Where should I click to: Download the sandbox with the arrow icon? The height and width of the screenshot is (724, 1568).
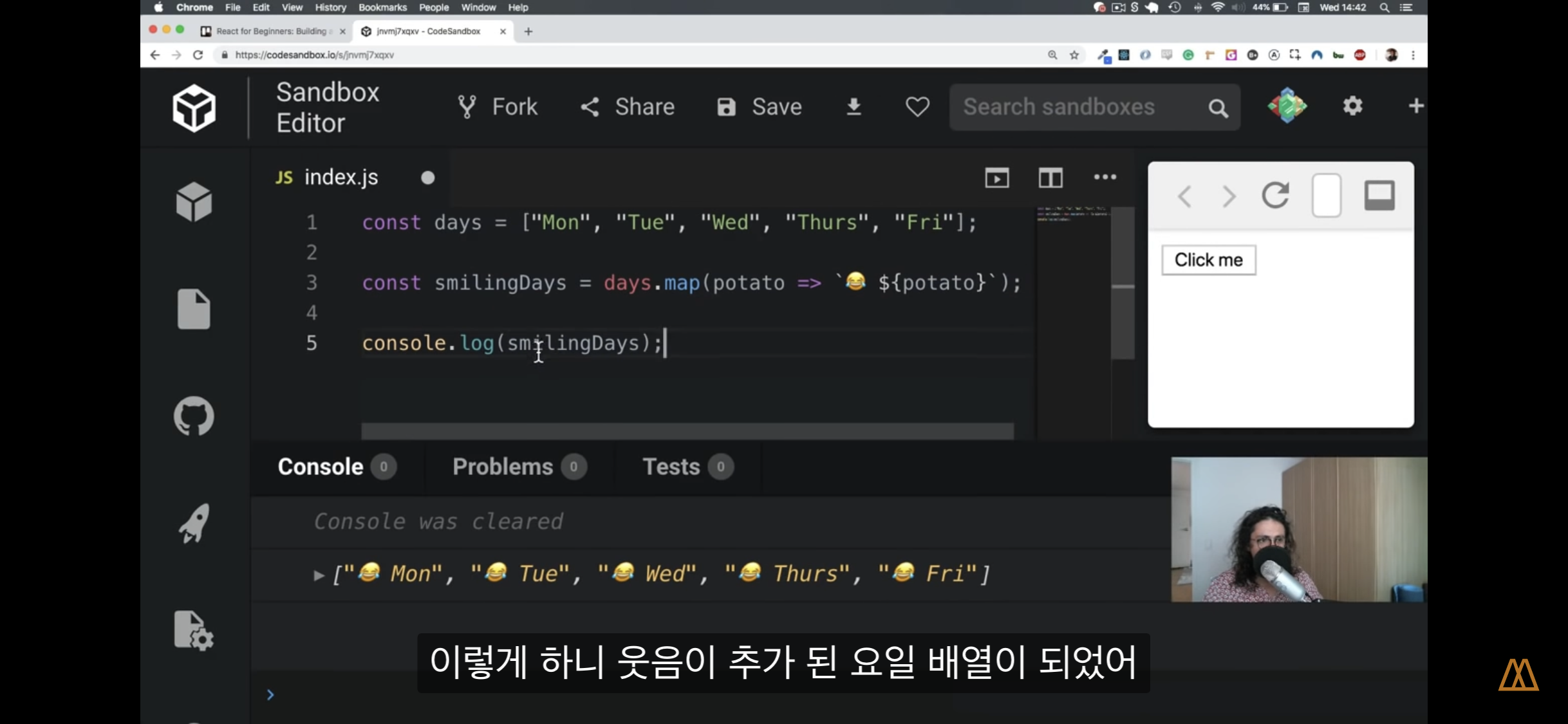coord(854,107)
